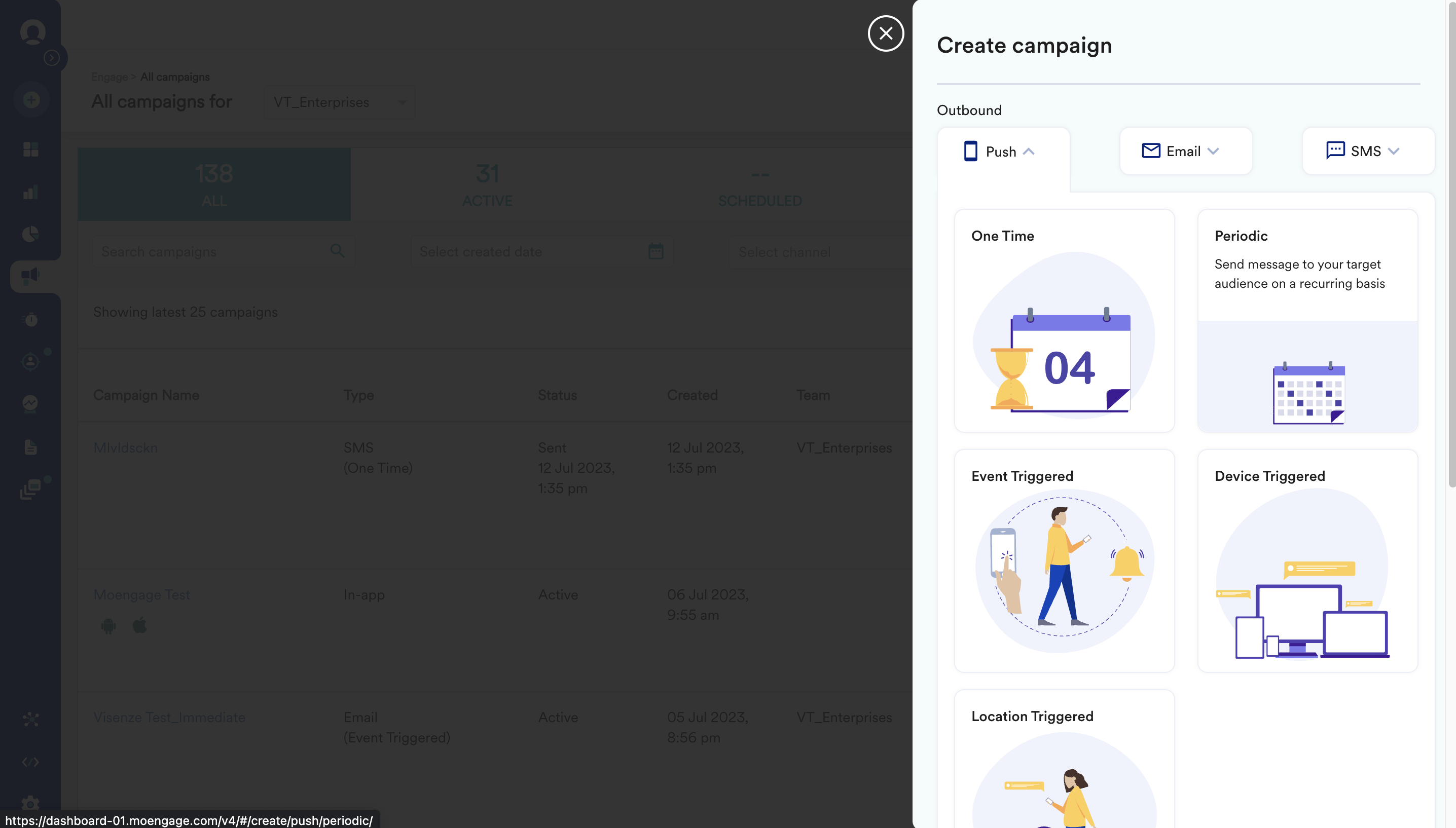Pick the Device Triggered campaign card
Viewport: 1456px width, 828px height.
(x=1307, y=561)
